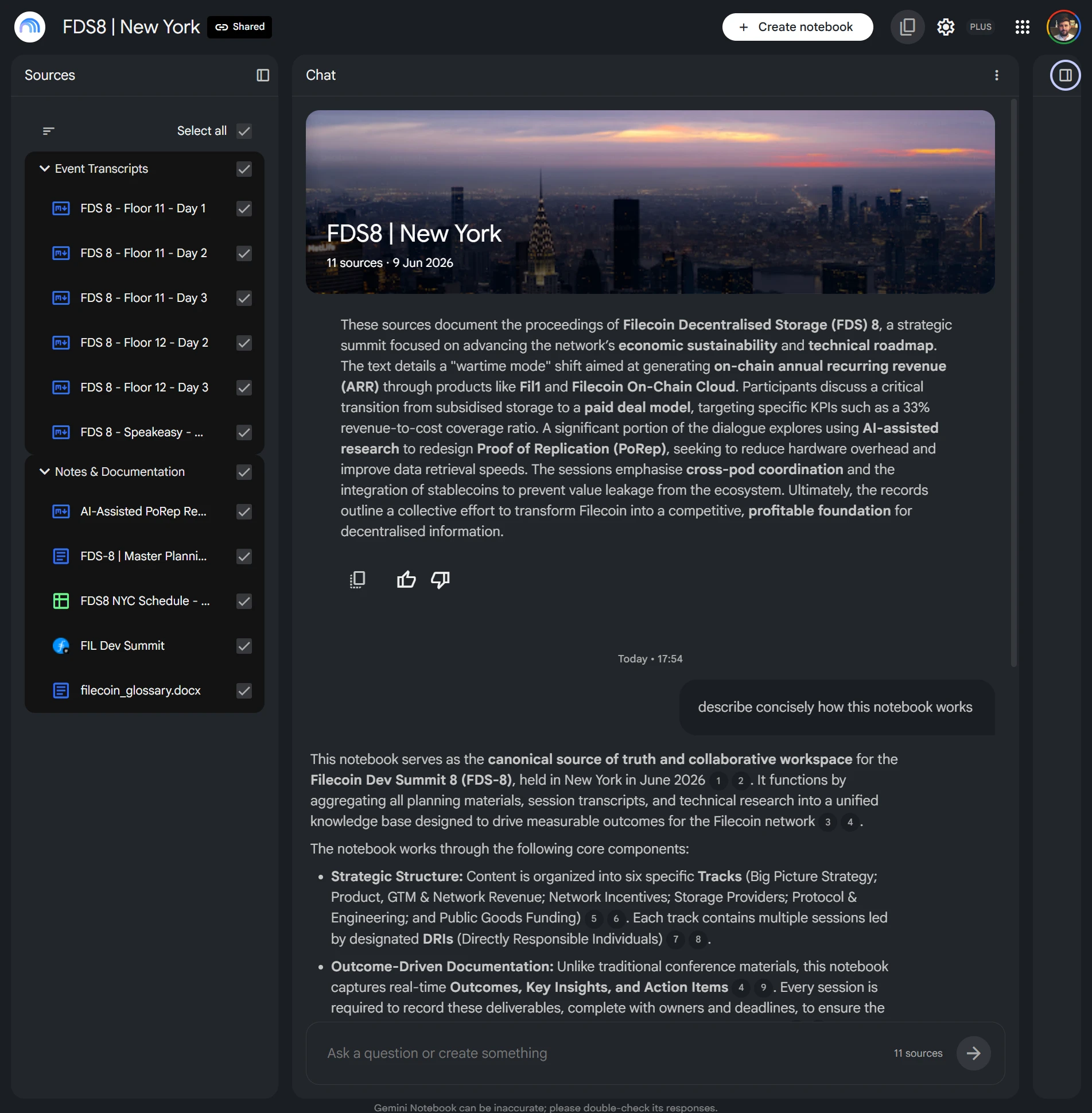Toggle the Notes & Documentation group checkbox
Image resolution: width=1092 pixels, height=1113 pixels.
[x=244, y=472]
